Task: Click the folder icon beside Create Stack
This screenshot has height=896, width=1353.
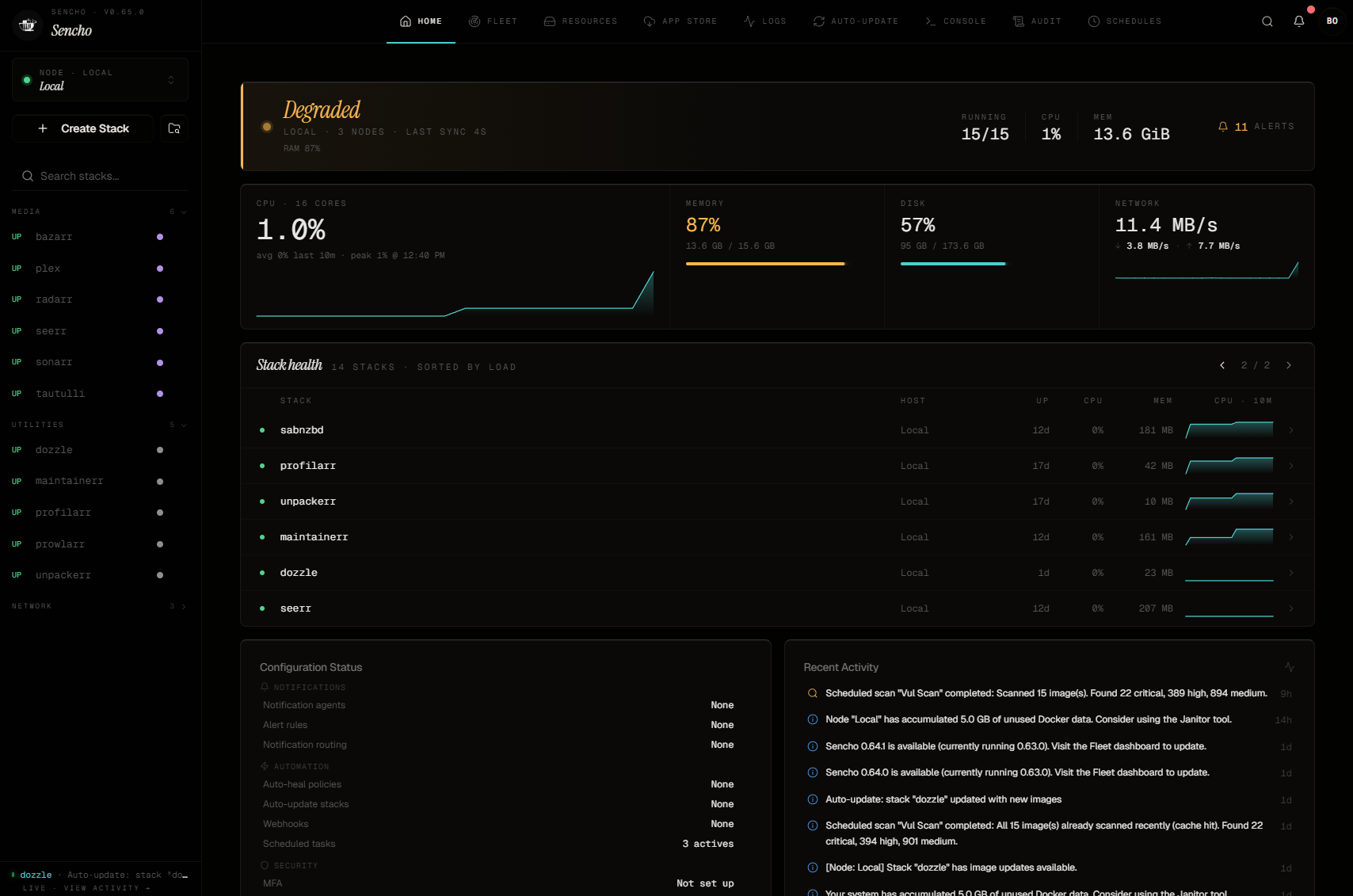Action: (x=174, y=128)
